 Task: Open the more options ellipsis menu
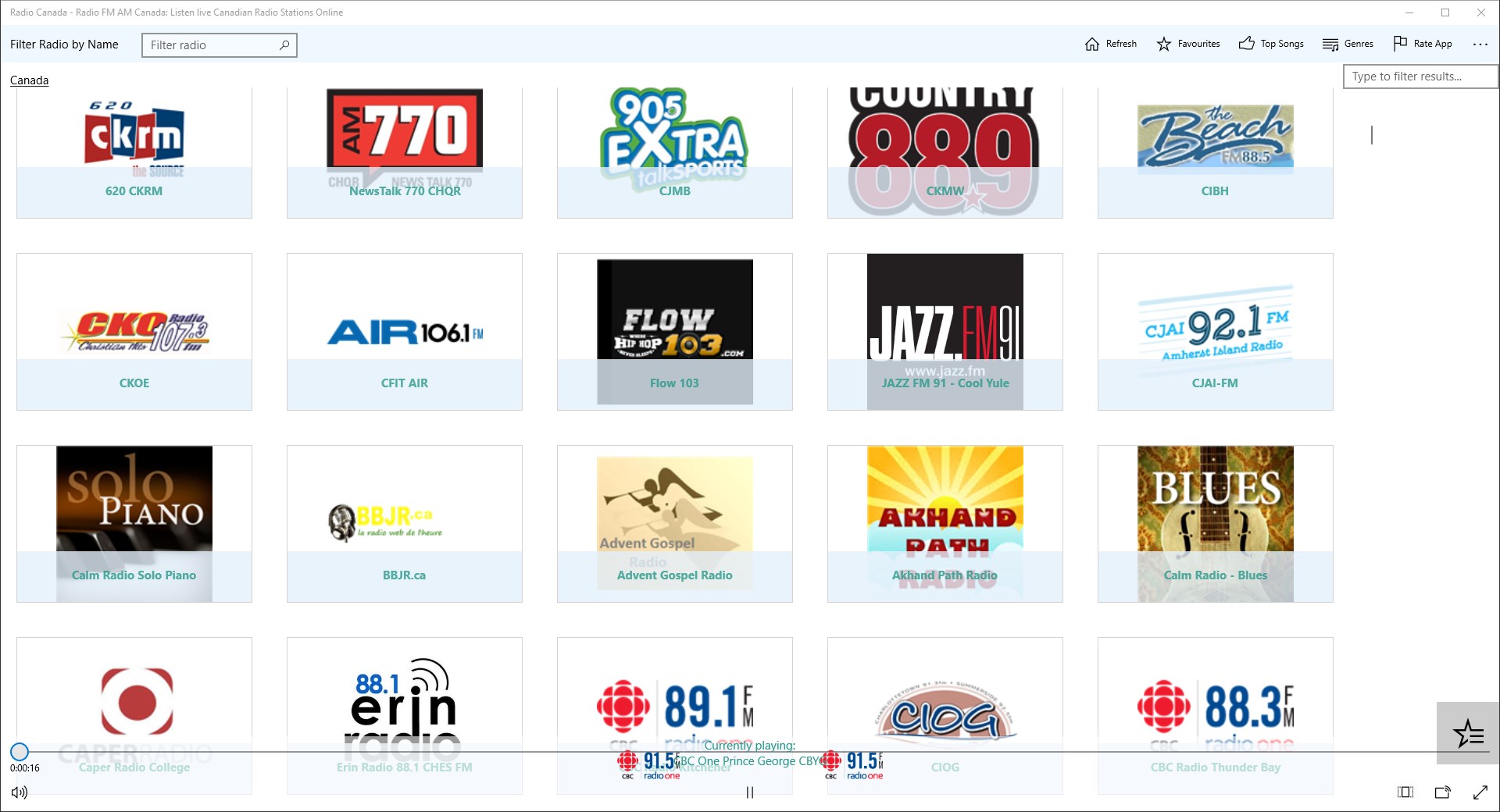coord(1480,45)
